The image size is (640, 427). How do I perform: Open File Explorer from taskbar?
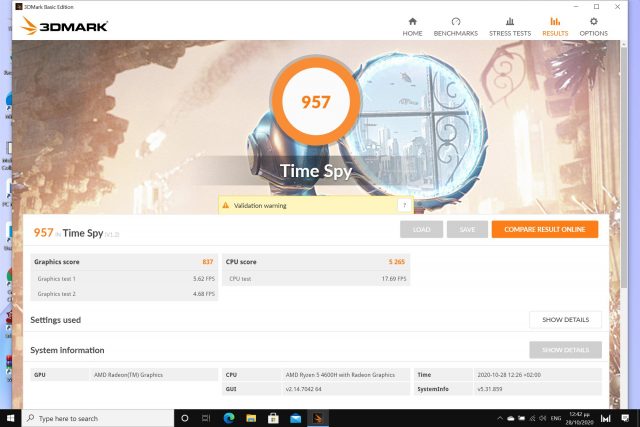pos(251,418)
